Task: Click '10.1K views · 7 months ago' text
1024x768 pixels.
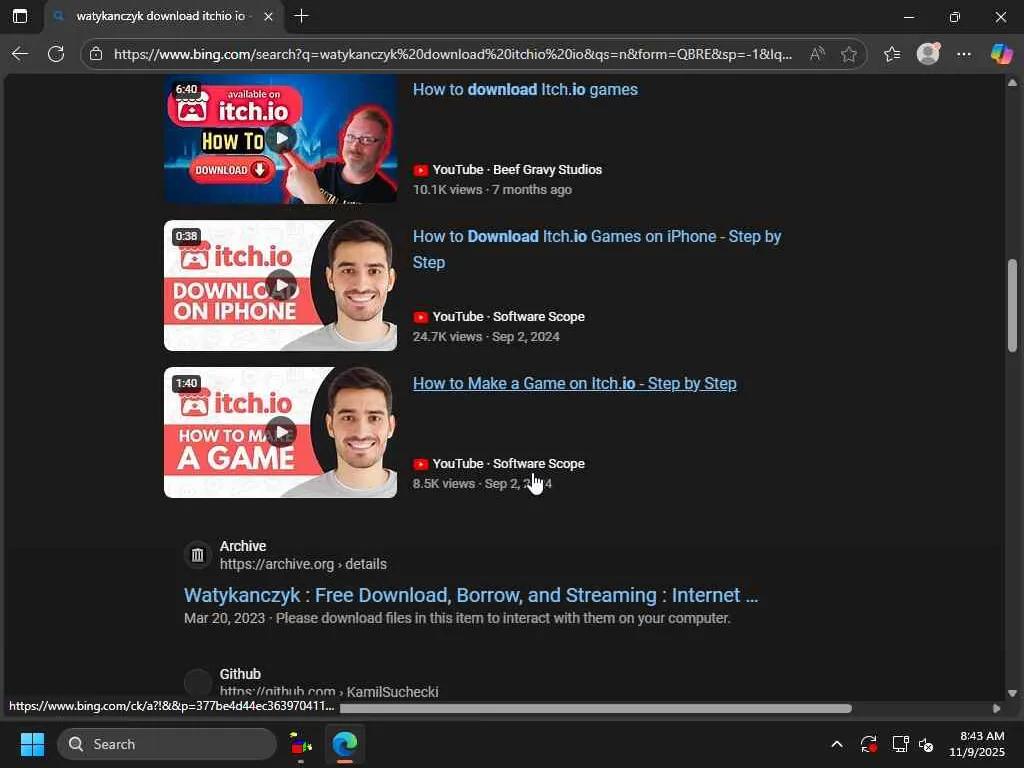Action: [492, 189]
